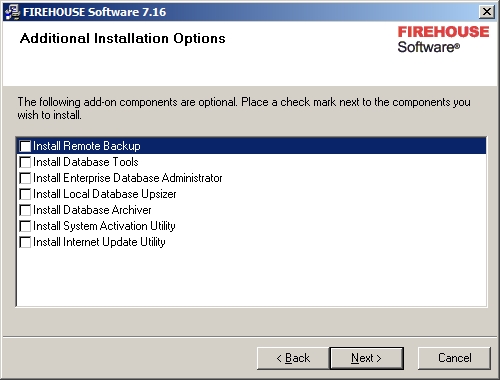
Task: Click the FIREHOUSE Software logo
Action: (443, 40)
